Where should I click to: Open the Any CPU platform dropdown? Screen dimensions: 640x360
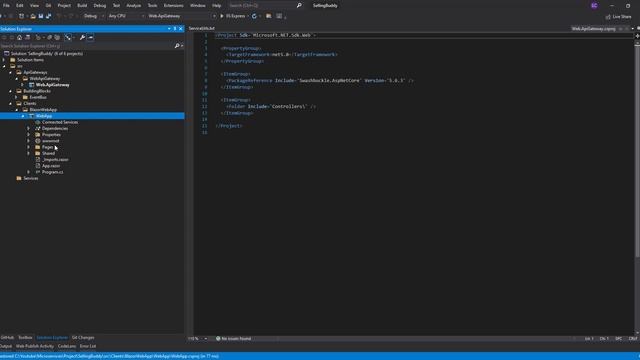(126, 16)
